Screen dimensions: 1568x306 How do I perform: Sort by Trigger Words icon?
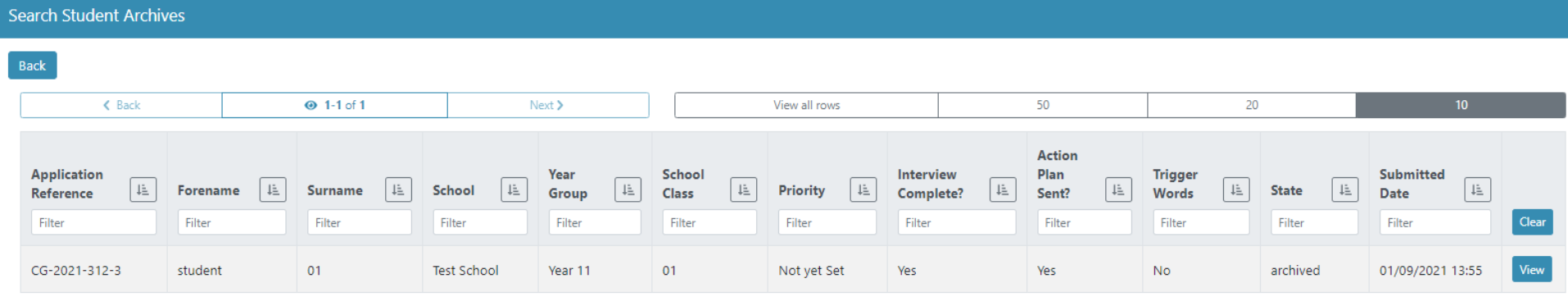tap(1236, 190)
